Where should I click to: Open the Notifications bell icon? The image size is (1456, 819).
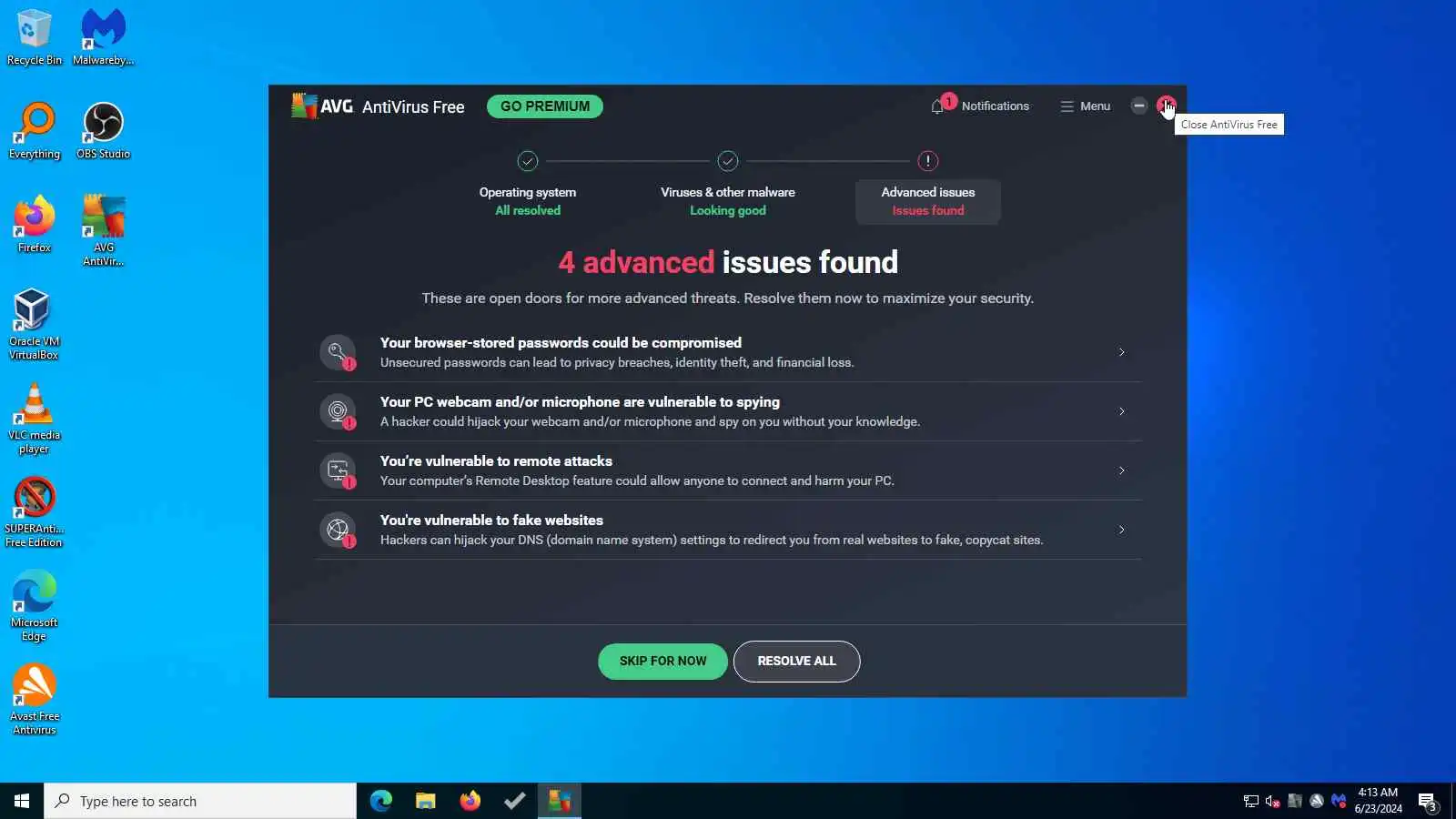click(x=937, y=106)
